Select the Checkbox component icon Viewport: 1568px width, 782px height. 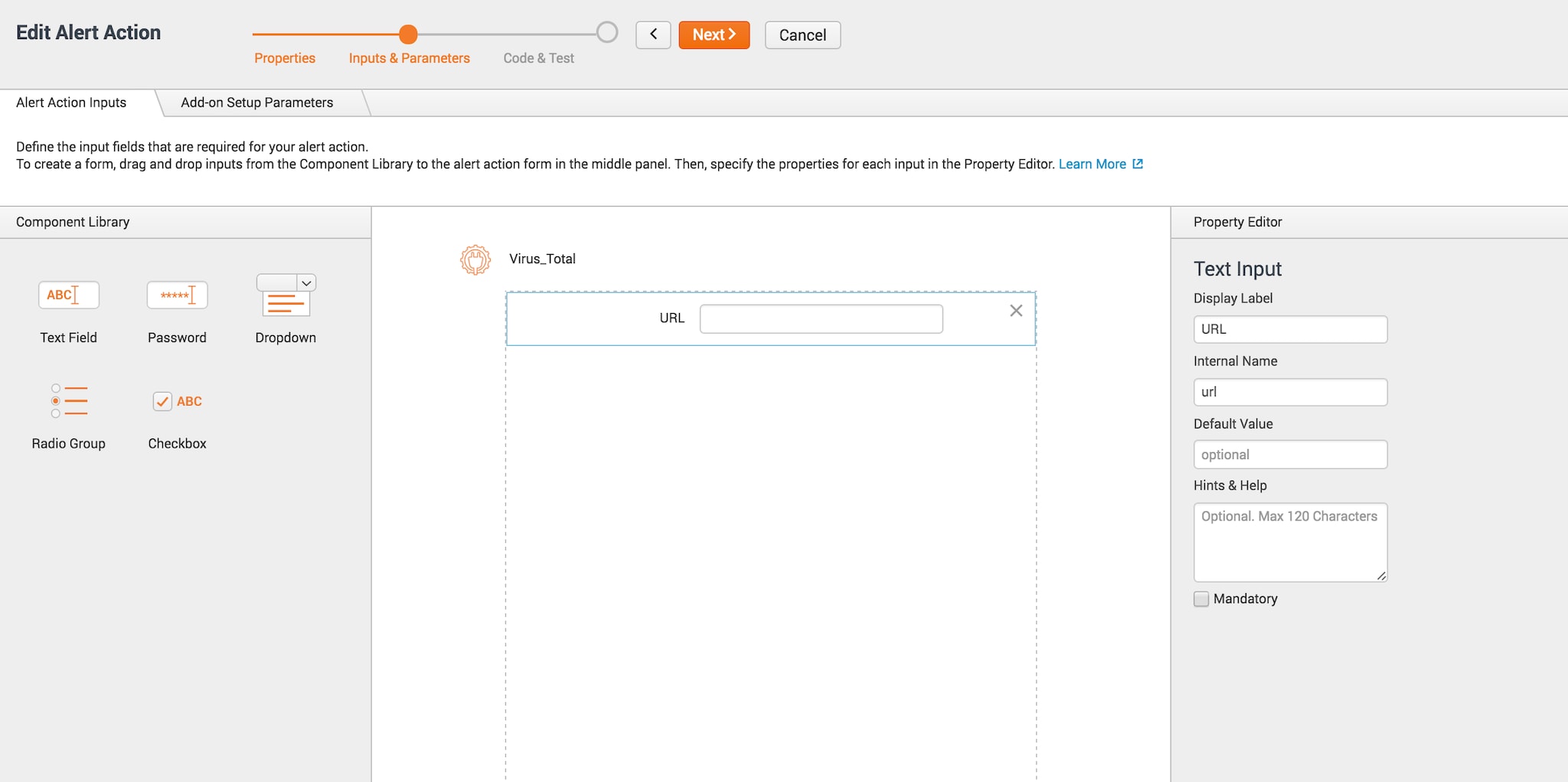pos(177,401)
